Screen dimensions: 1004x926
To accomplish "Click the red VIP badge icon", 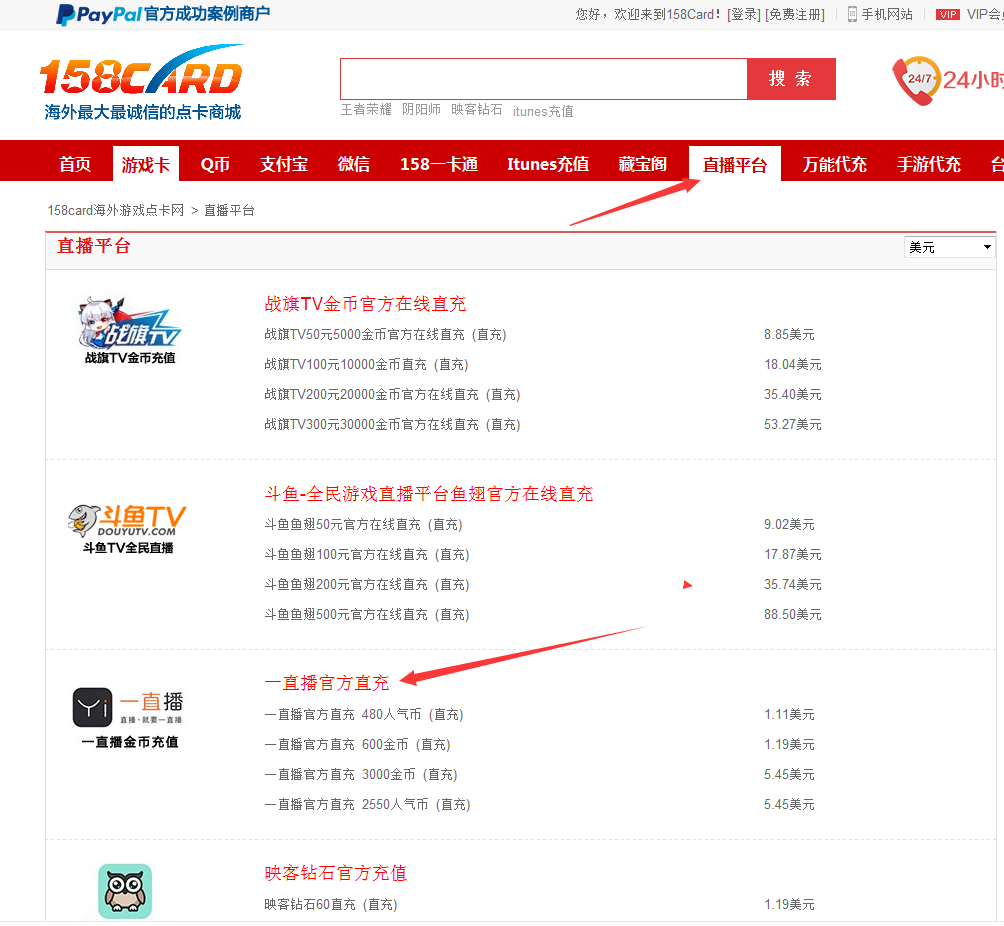I will click(x=948, y=14).
